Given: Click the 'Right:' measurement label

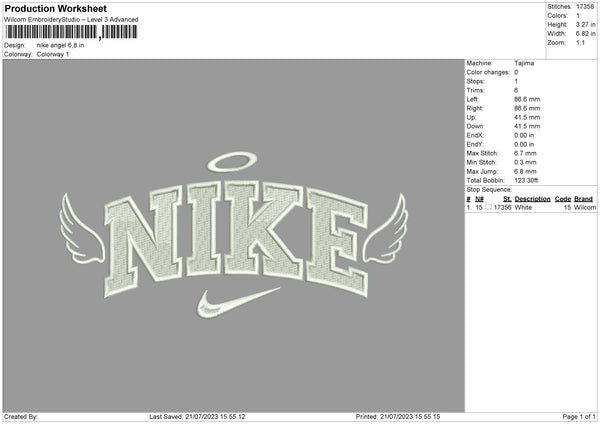Looking at the screenshot, I should [x=474, y=108].
